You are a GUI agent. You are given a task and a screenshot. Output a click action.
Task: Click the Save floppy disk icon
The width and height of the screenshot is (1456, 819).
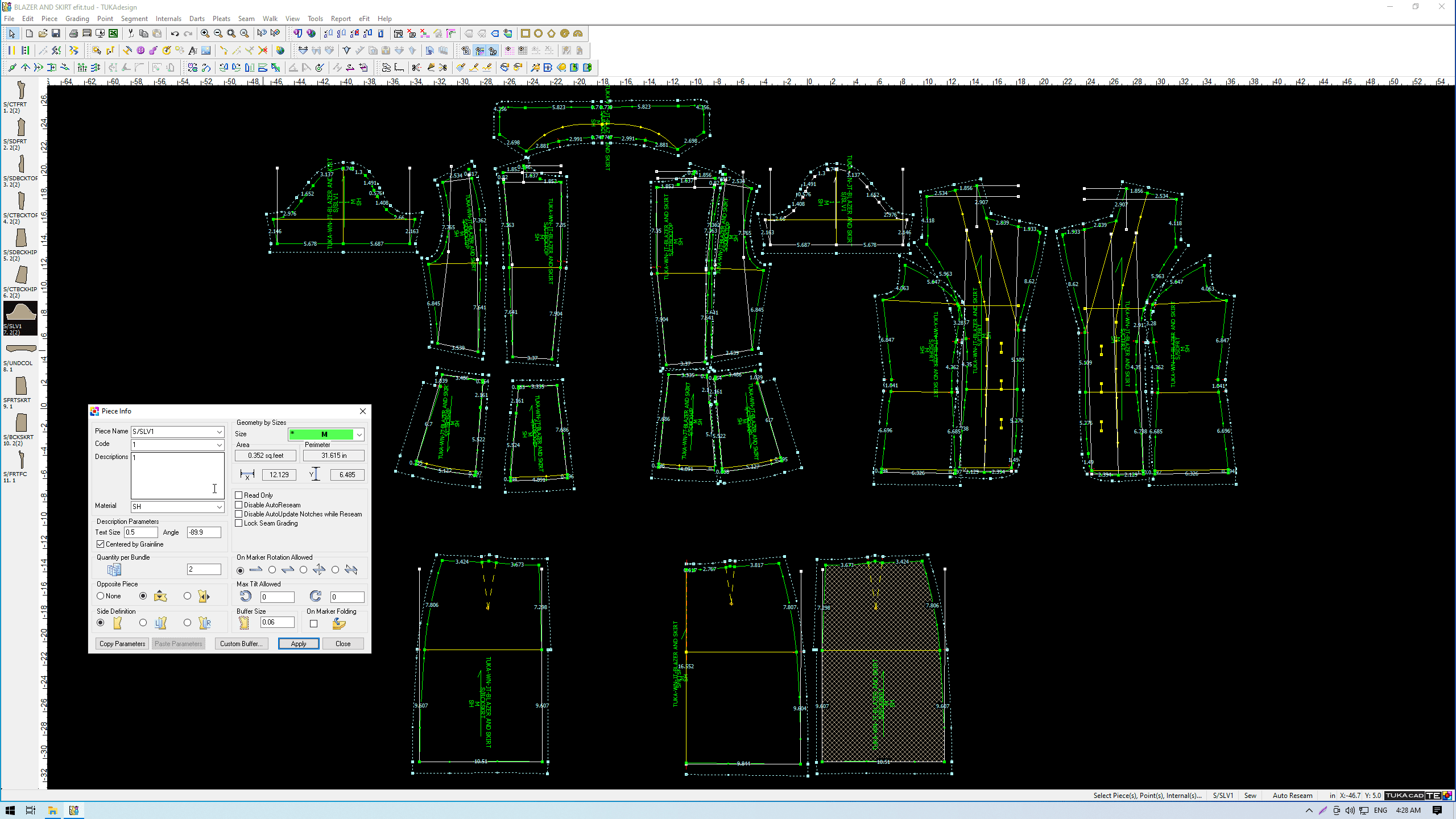coord(56,34)
